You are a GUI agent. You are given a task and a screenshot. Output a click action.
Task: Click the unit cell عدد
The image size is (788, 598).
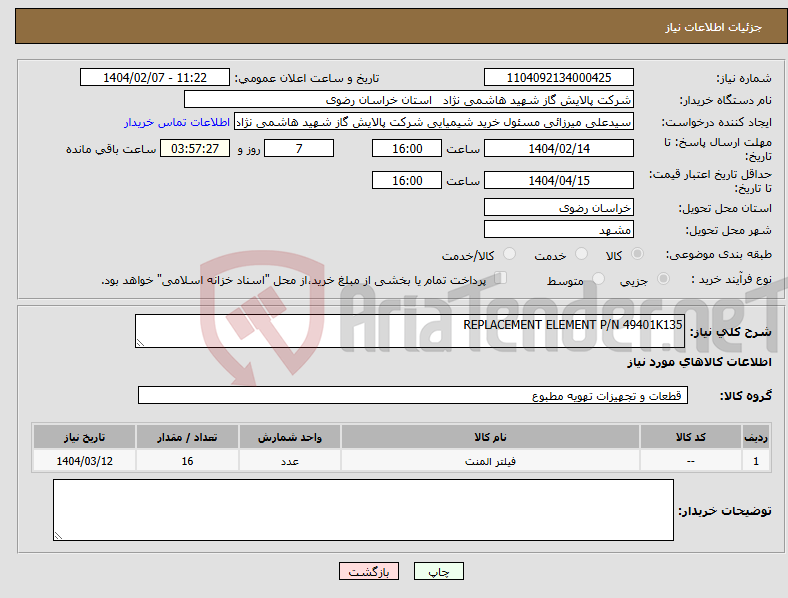[290, 461]
